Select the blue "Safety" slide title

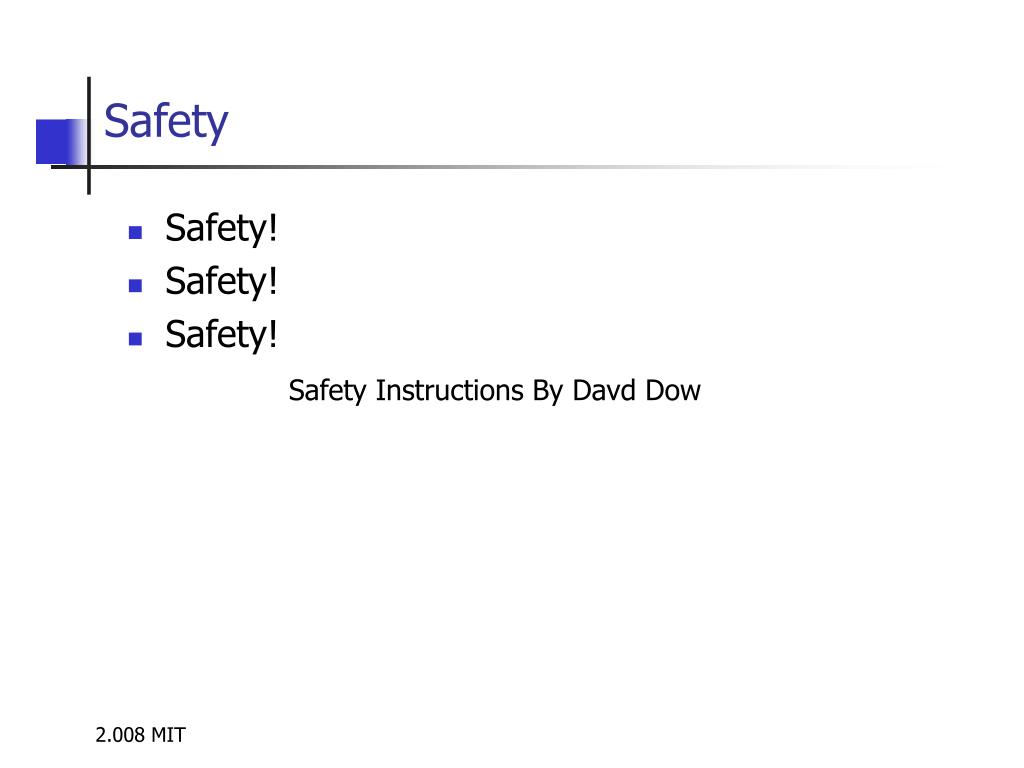(166, 122)
